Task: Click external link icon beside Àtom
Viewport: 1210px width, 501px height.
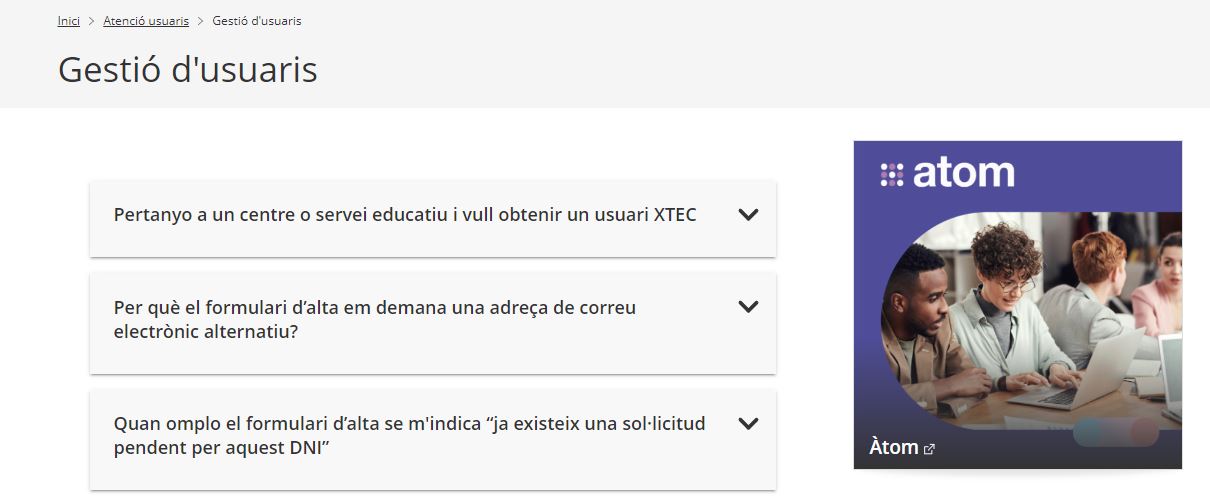Action: click(930, 449)
